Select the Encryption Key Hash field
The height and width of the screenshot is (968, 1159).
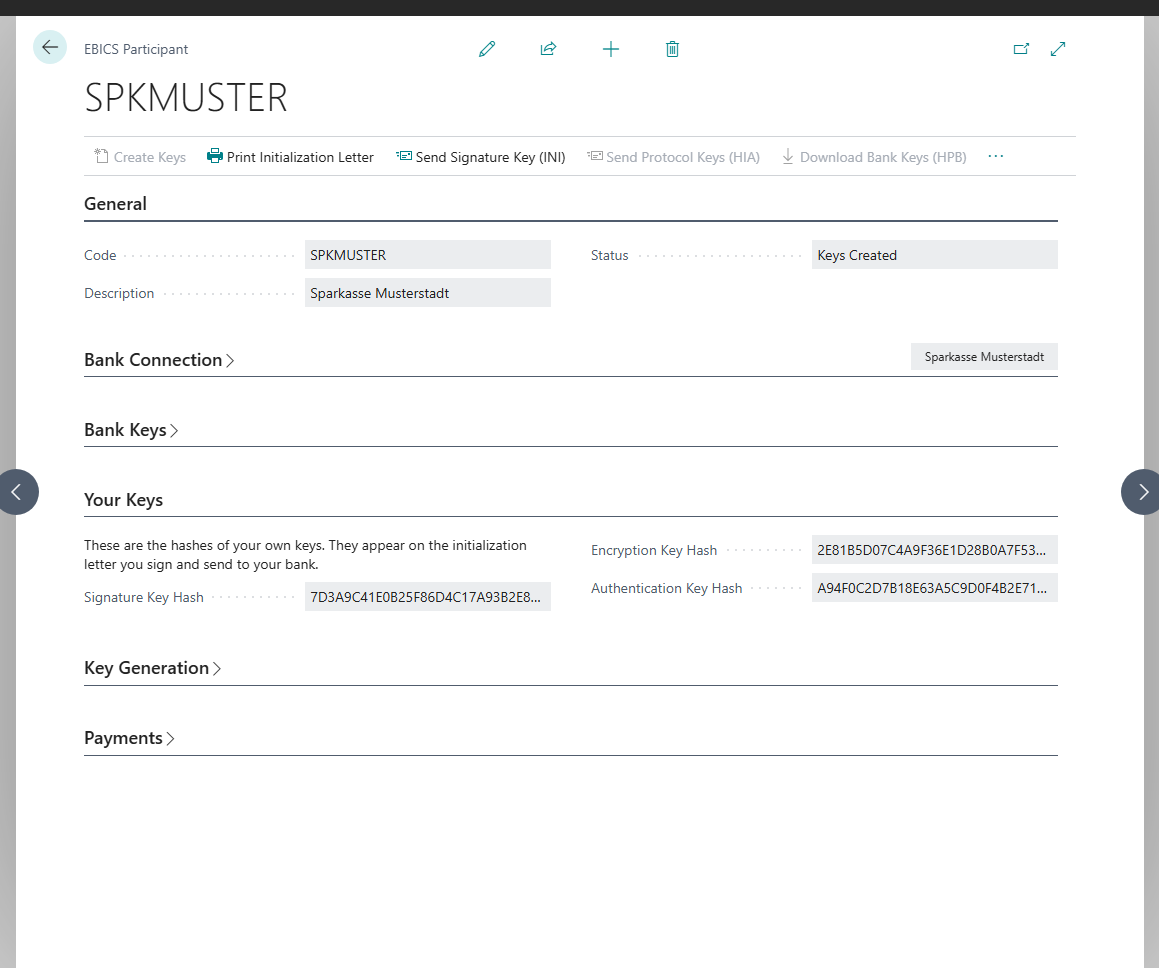click(x=934, y=550)
